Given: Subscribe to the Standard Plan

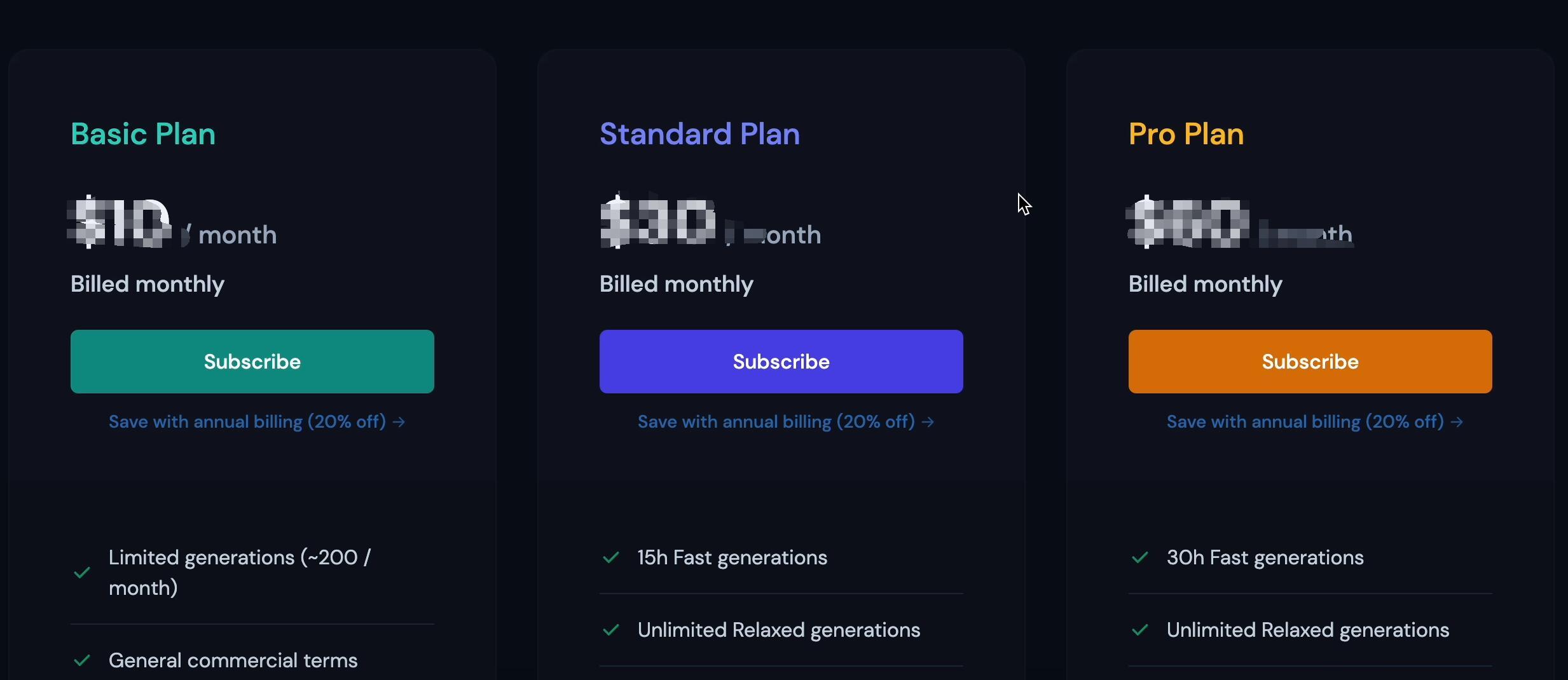Looking at the screenshot, I should (x=781, y=362).
